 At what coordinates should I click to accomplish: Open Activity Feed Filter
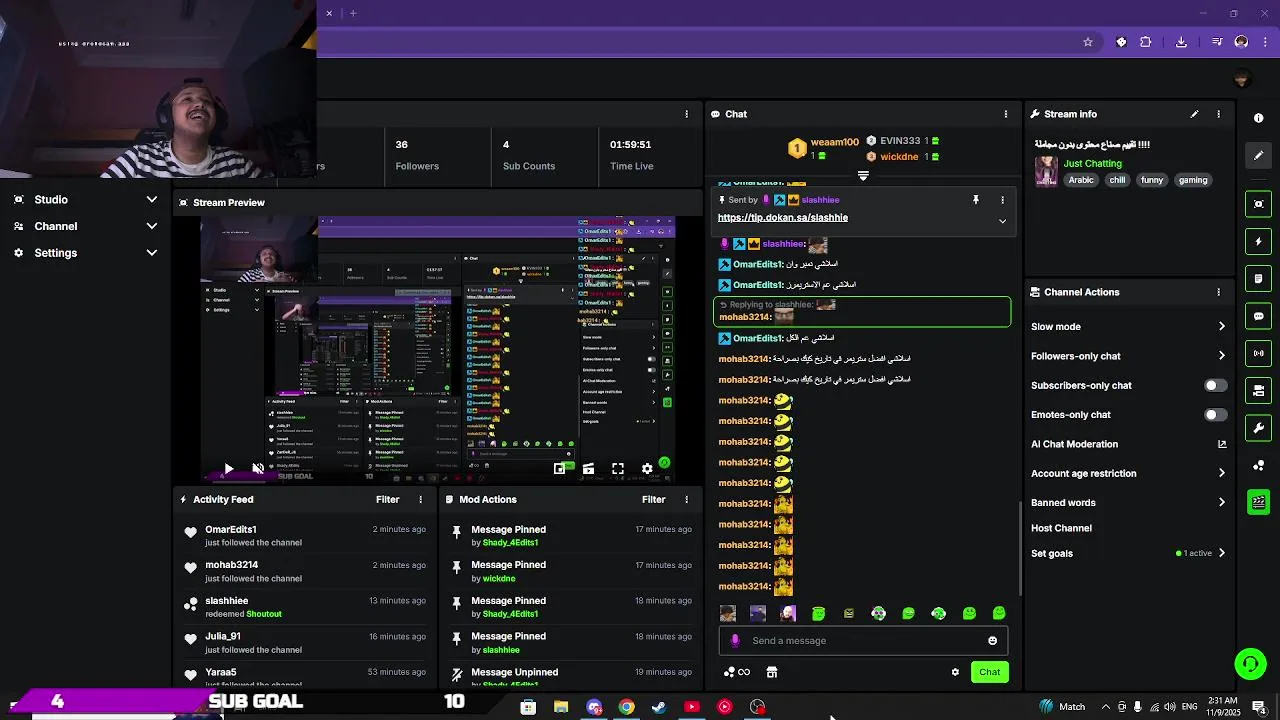pyautogui.click(x=387, y=499)
